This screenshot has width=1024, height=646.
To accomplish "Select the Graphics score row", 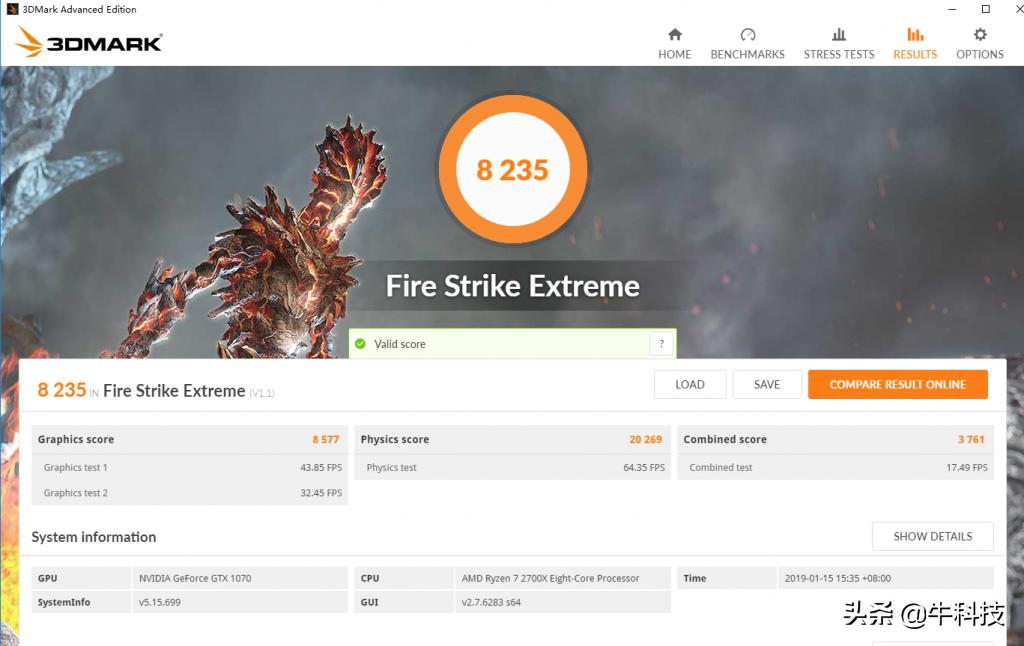I will 190,439.
